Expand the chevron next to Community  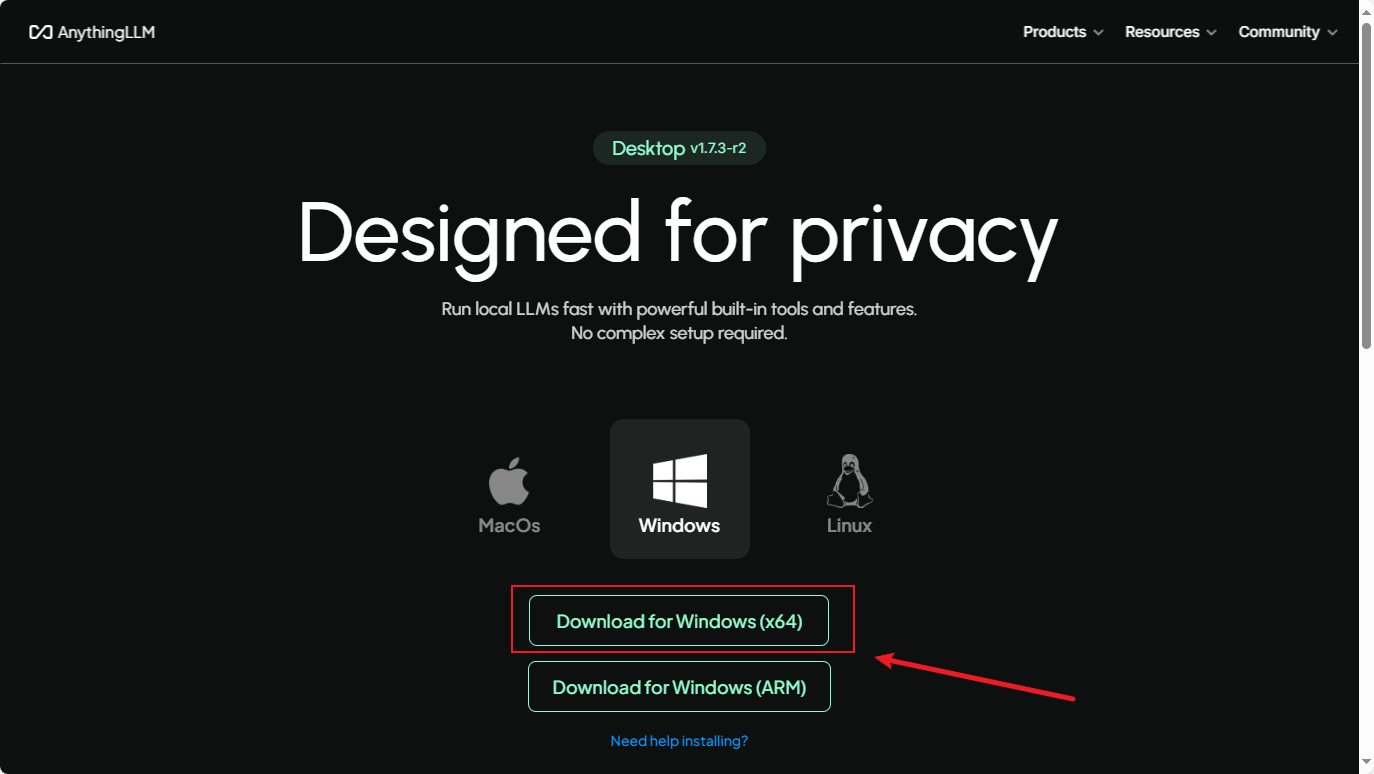pyautogui.click(x=1332, y=33)
